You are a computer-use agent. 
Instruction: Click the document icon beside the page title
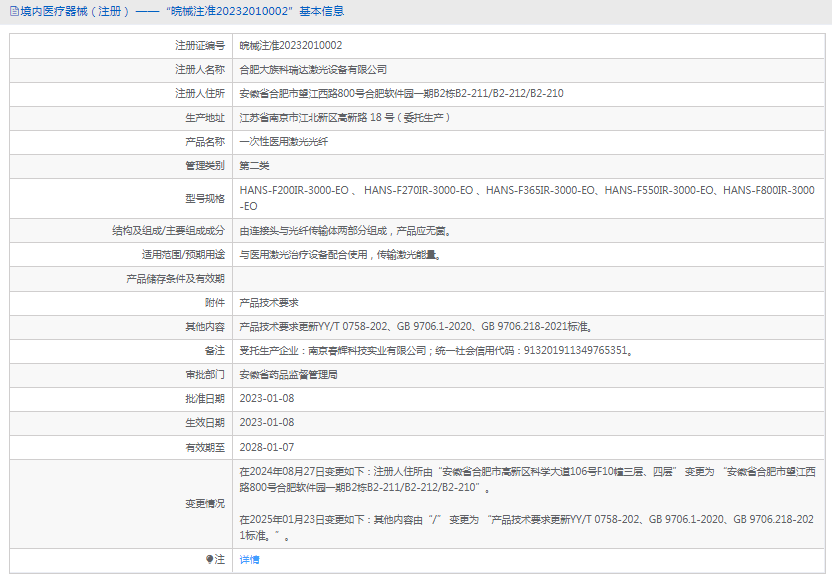coord(14,11)
